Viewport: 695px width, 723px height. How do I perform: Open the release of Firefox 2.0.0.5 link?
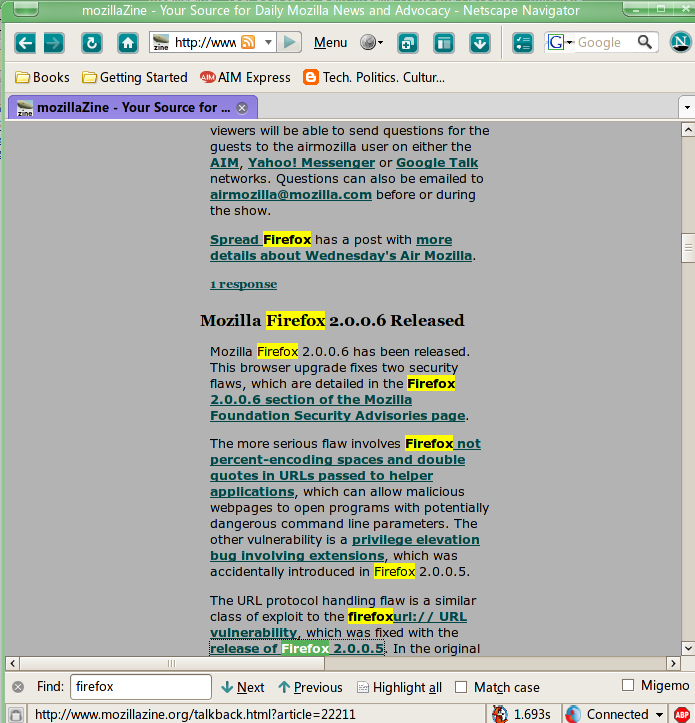[297, 649]
